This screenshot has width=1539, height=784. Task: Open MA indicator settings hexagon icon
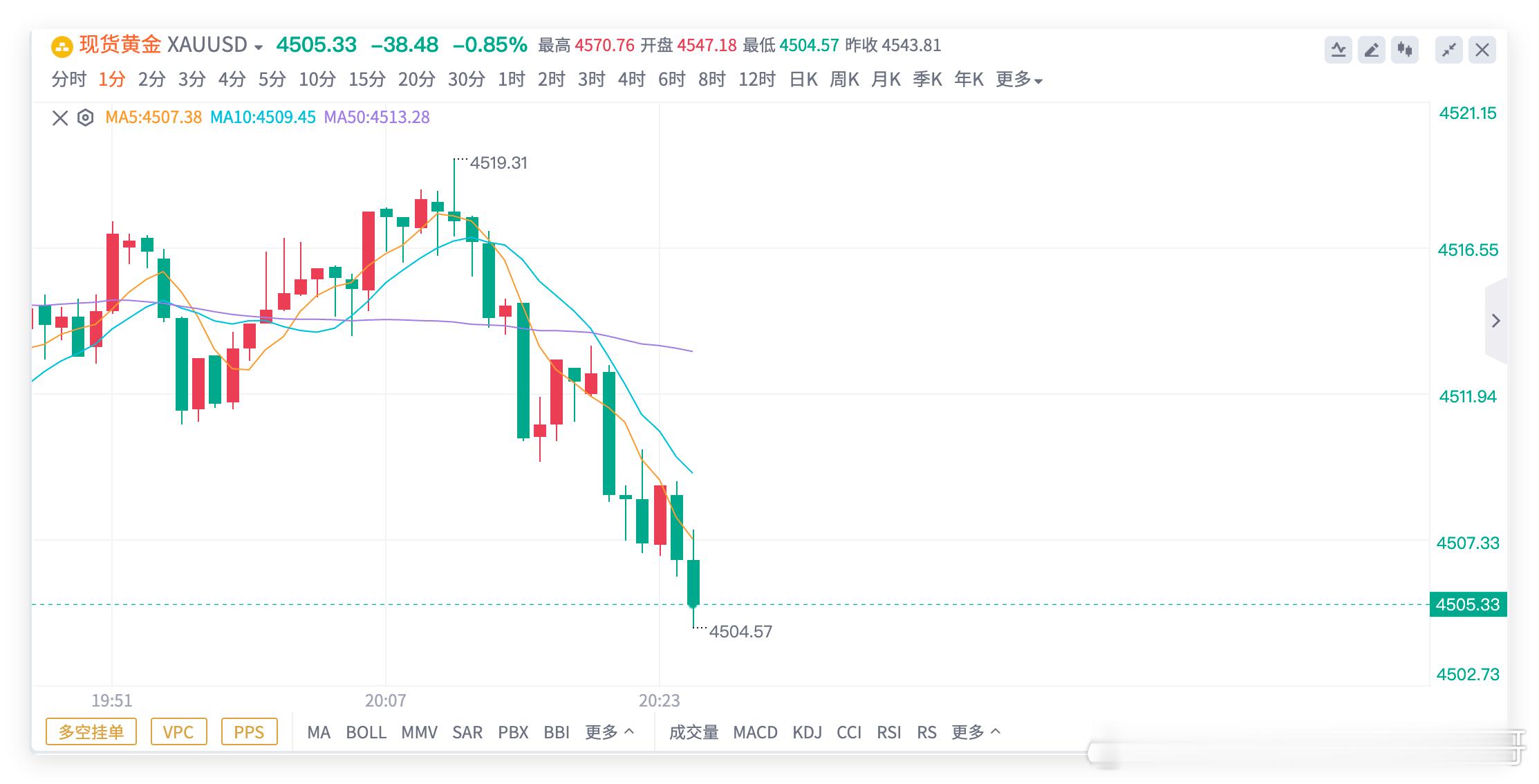(x=85, y=118)
